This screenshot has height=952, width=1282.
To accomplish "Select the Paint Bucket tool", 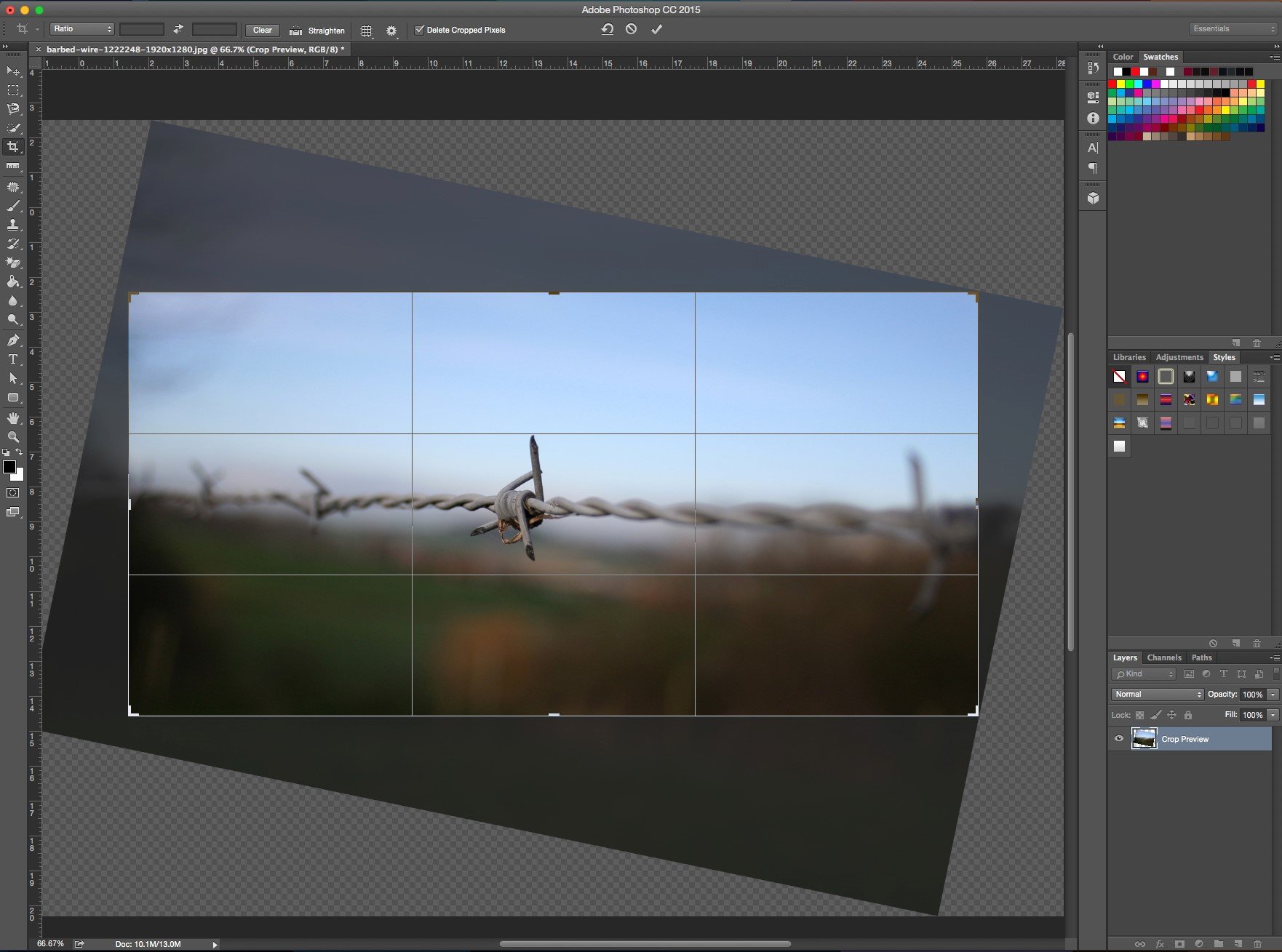I will coord(13,281).
